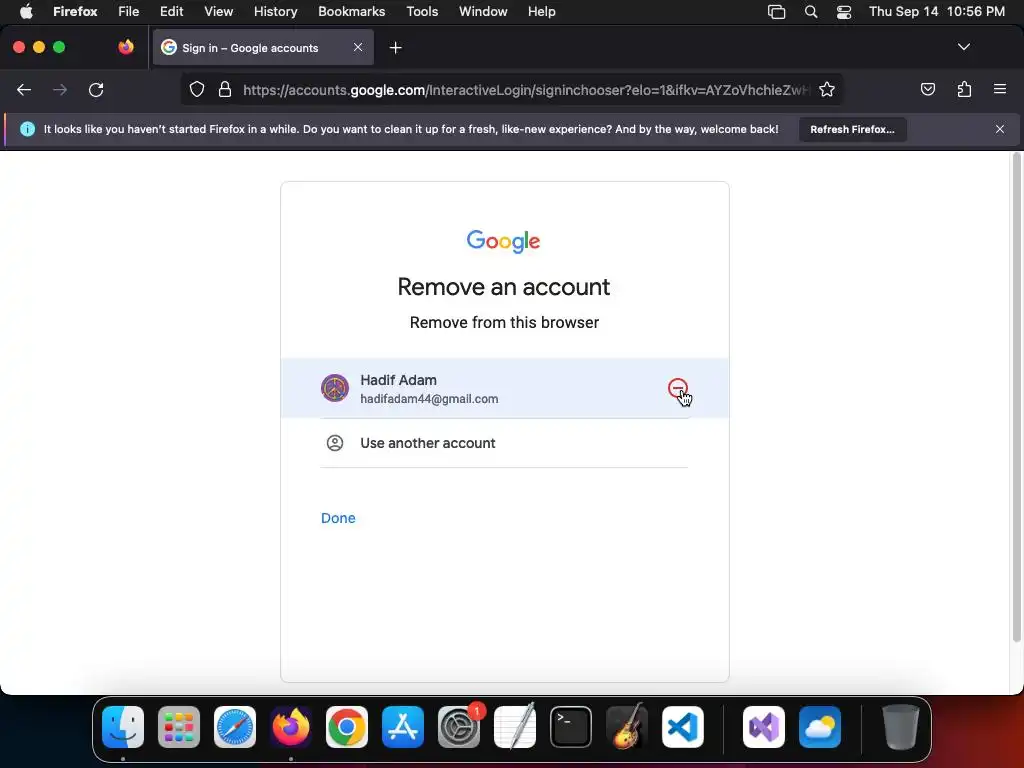View site security lock information
1024x768 pixels.
coord(225,89)
